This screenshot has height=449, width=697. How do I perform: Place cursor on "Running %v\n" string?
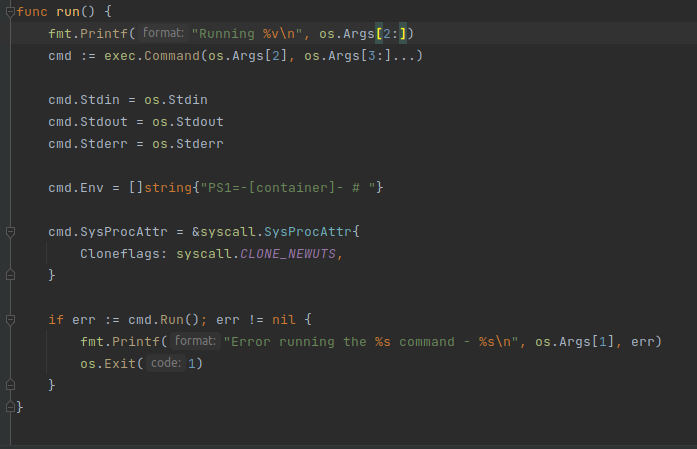247,34
